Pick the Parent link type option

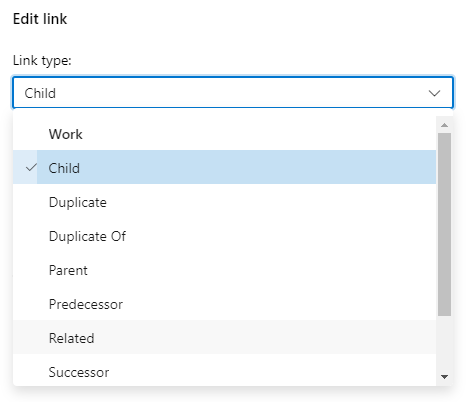click(x=224, y=270)
